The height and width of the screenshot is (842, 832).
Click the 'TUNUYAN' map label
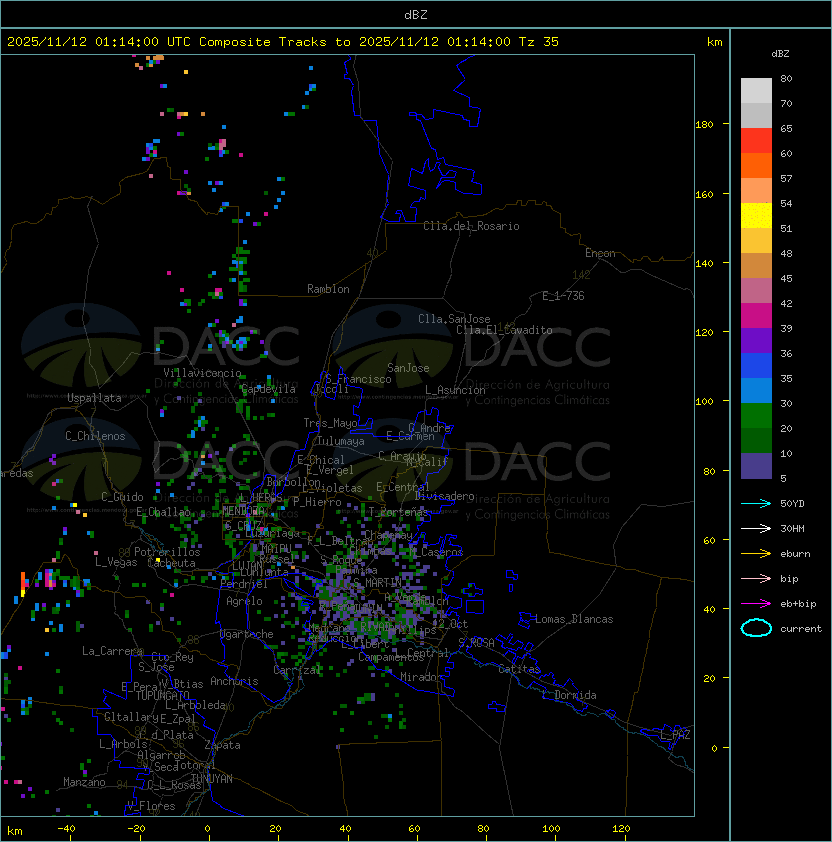[x=212, y=779]
